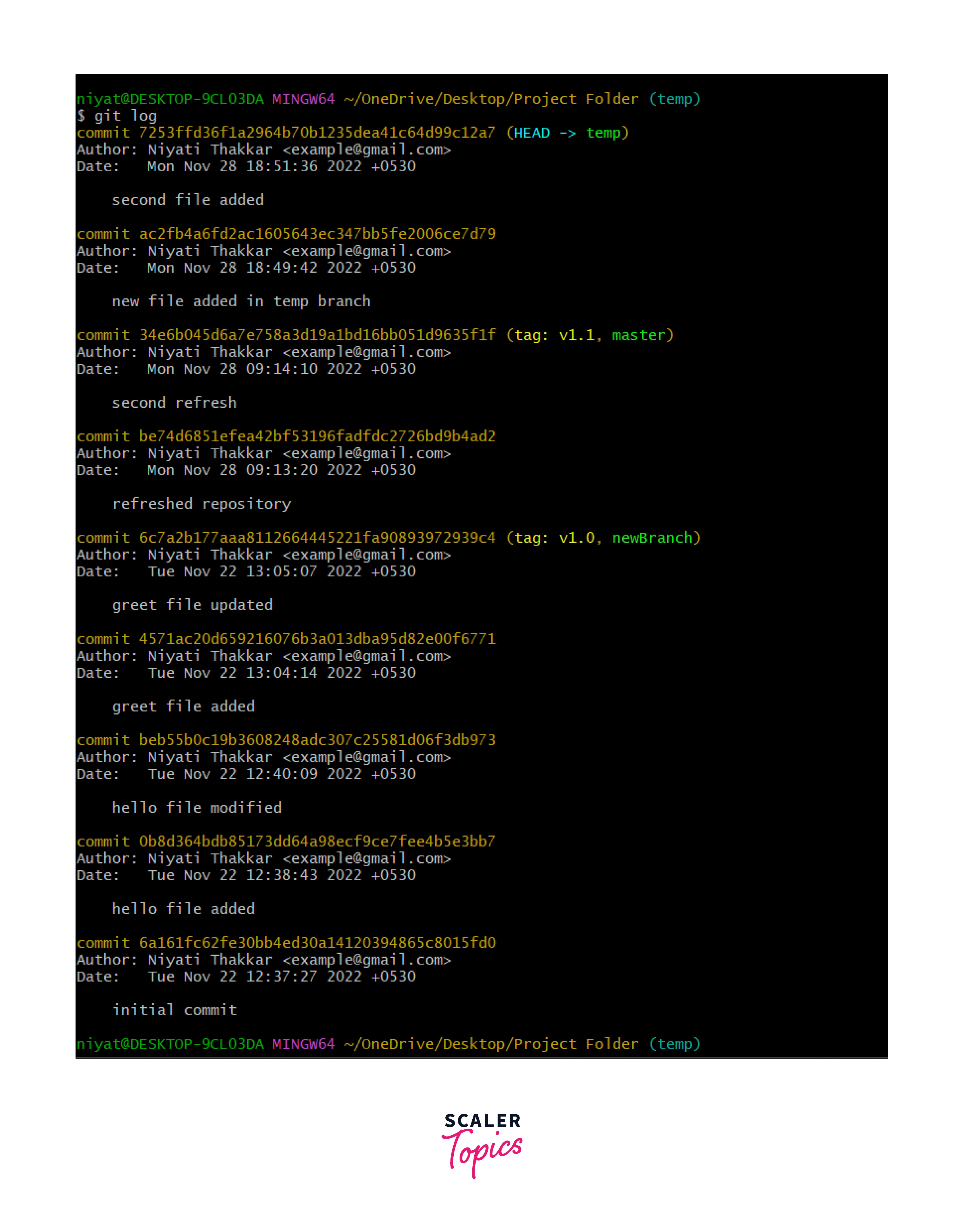Click commit hash starting with be74d68
964x1232 pixels.
[317, 437]
